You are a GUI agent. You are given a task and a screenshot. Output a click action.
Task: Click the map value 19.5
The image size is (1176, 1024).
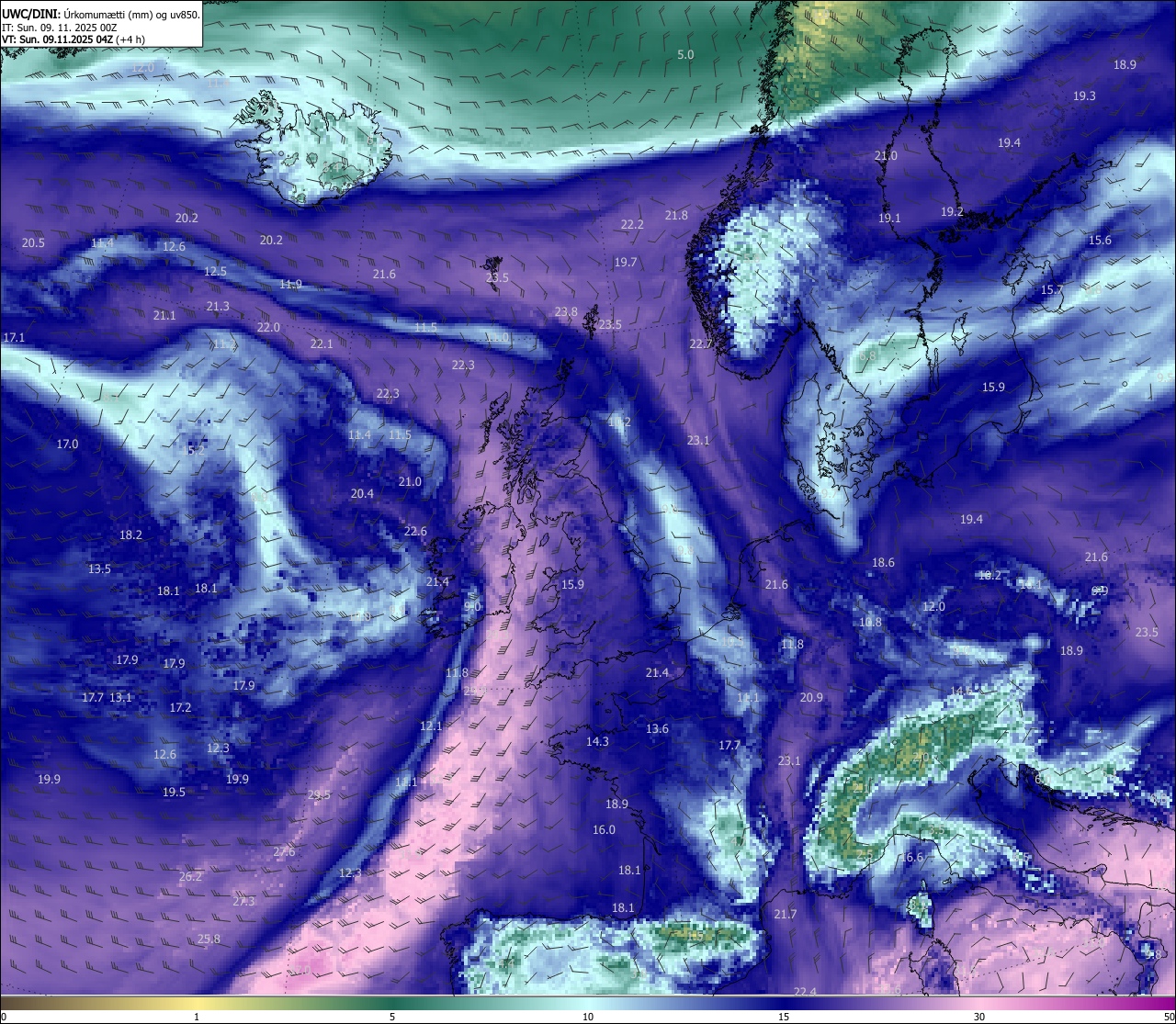tap(174, 792)
